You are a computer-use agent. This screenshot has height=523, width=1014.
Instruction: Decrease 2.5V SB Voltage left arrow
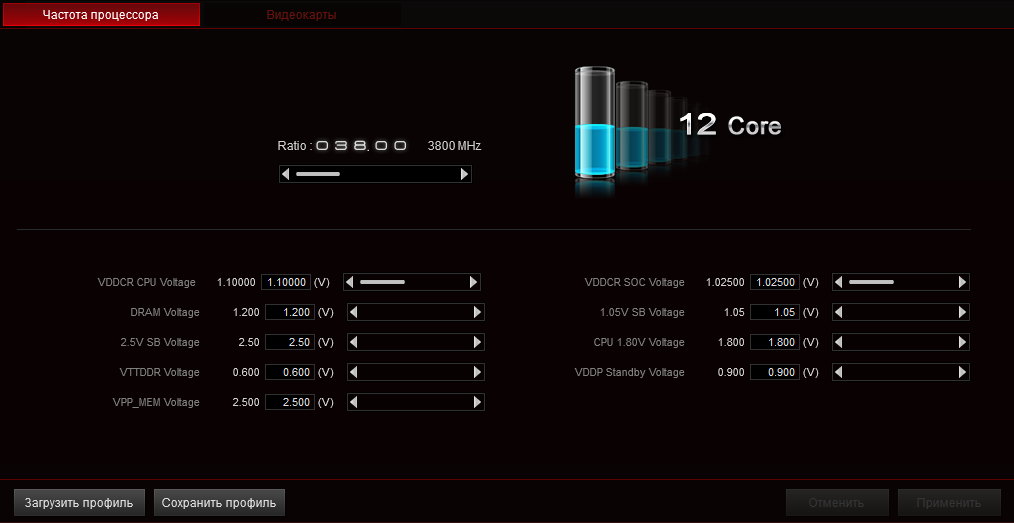(354, 342)
